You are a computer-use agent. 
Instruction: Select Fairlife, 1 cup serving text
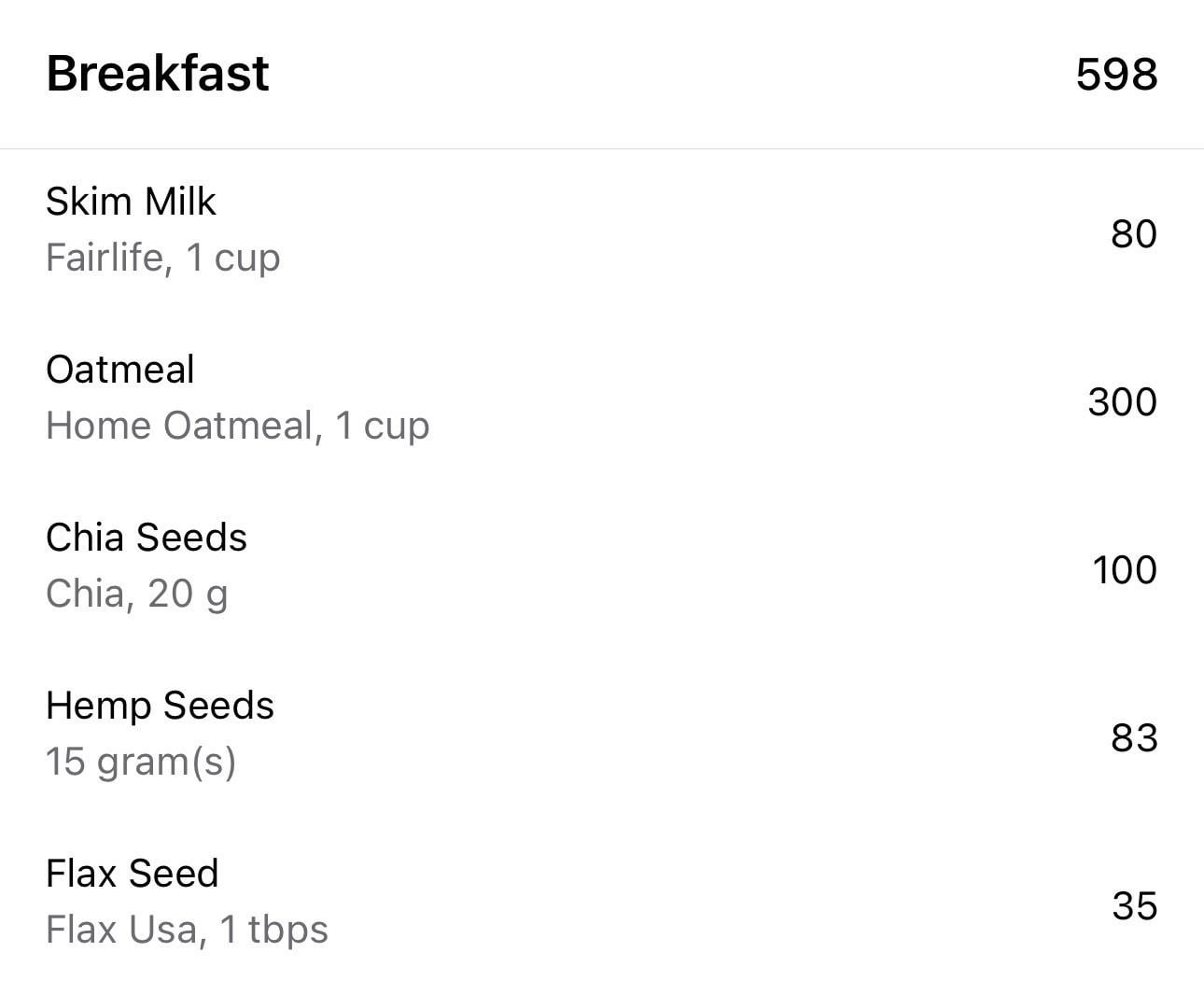coord(162,258)
